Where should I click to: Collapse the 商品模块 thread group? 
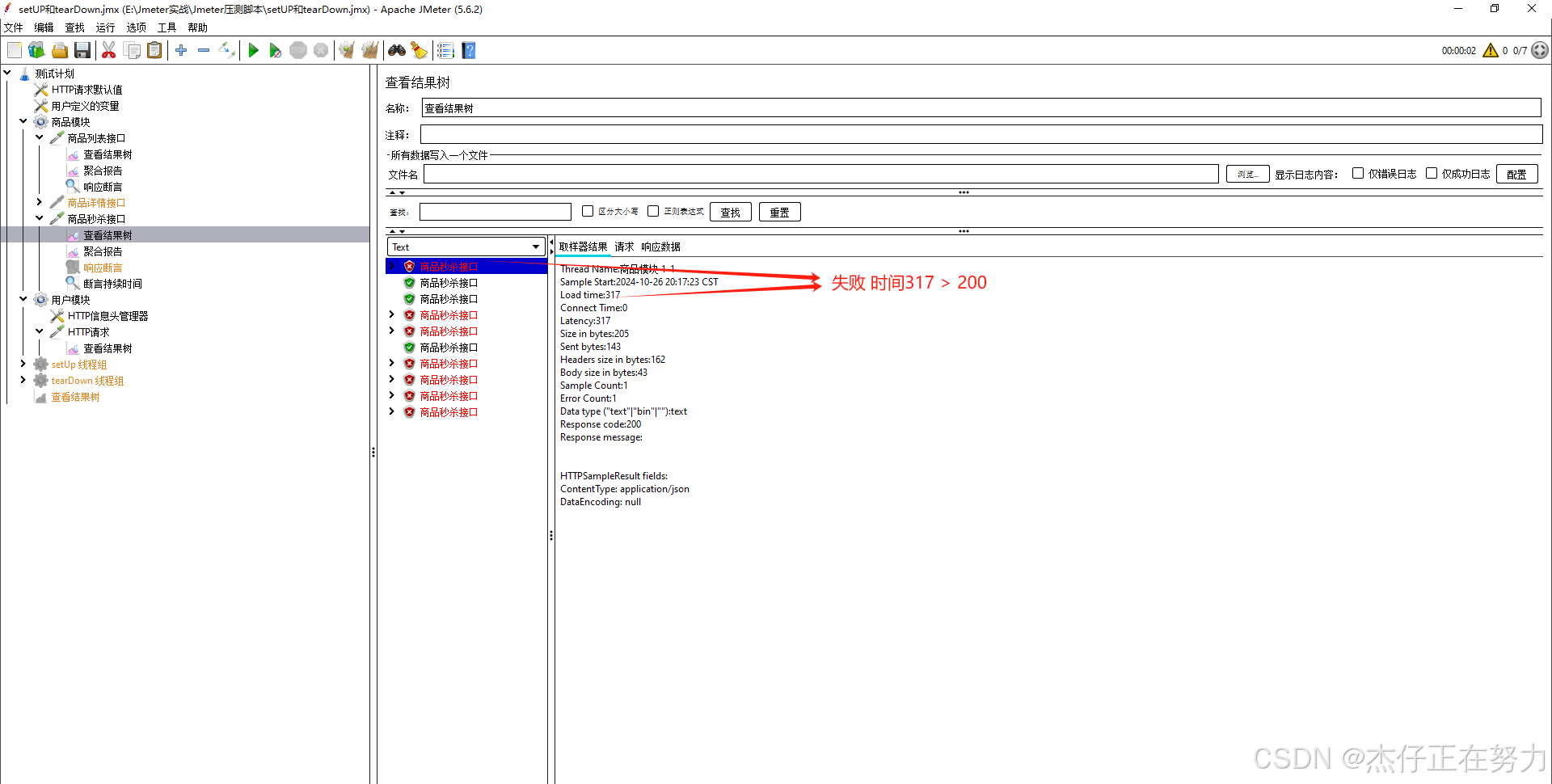(x=23, y=121)
